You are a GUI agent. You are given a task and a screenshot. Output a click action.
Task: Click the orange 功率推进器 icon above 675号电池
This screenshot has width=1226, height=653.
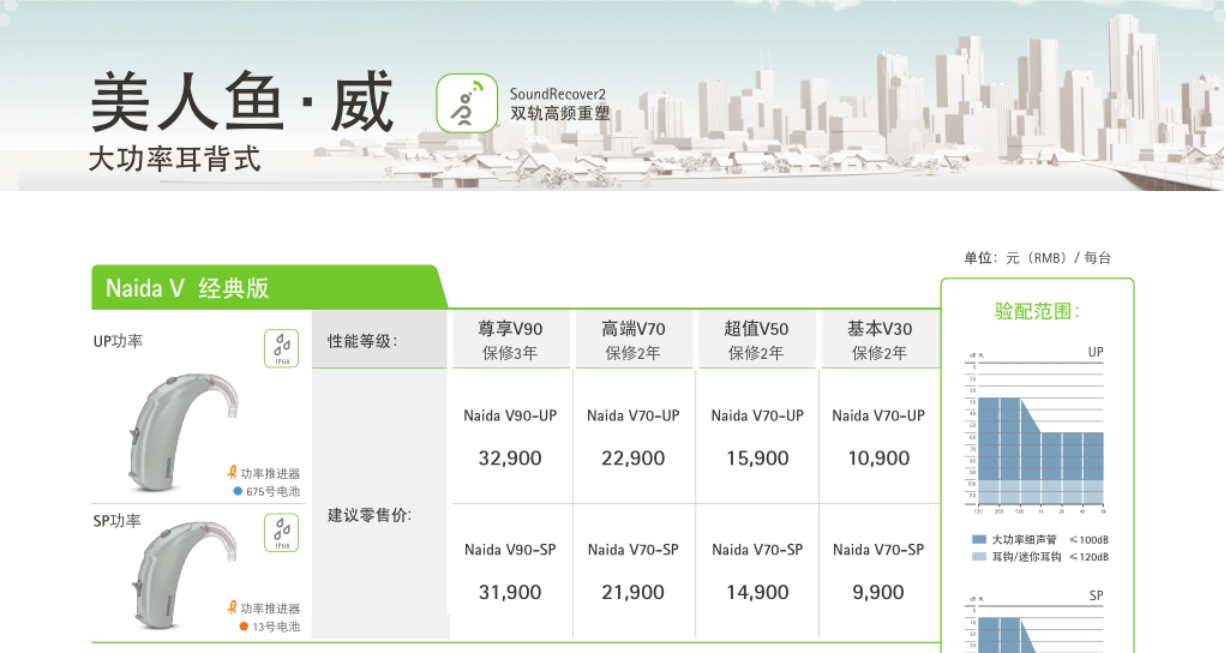[232, 473]
